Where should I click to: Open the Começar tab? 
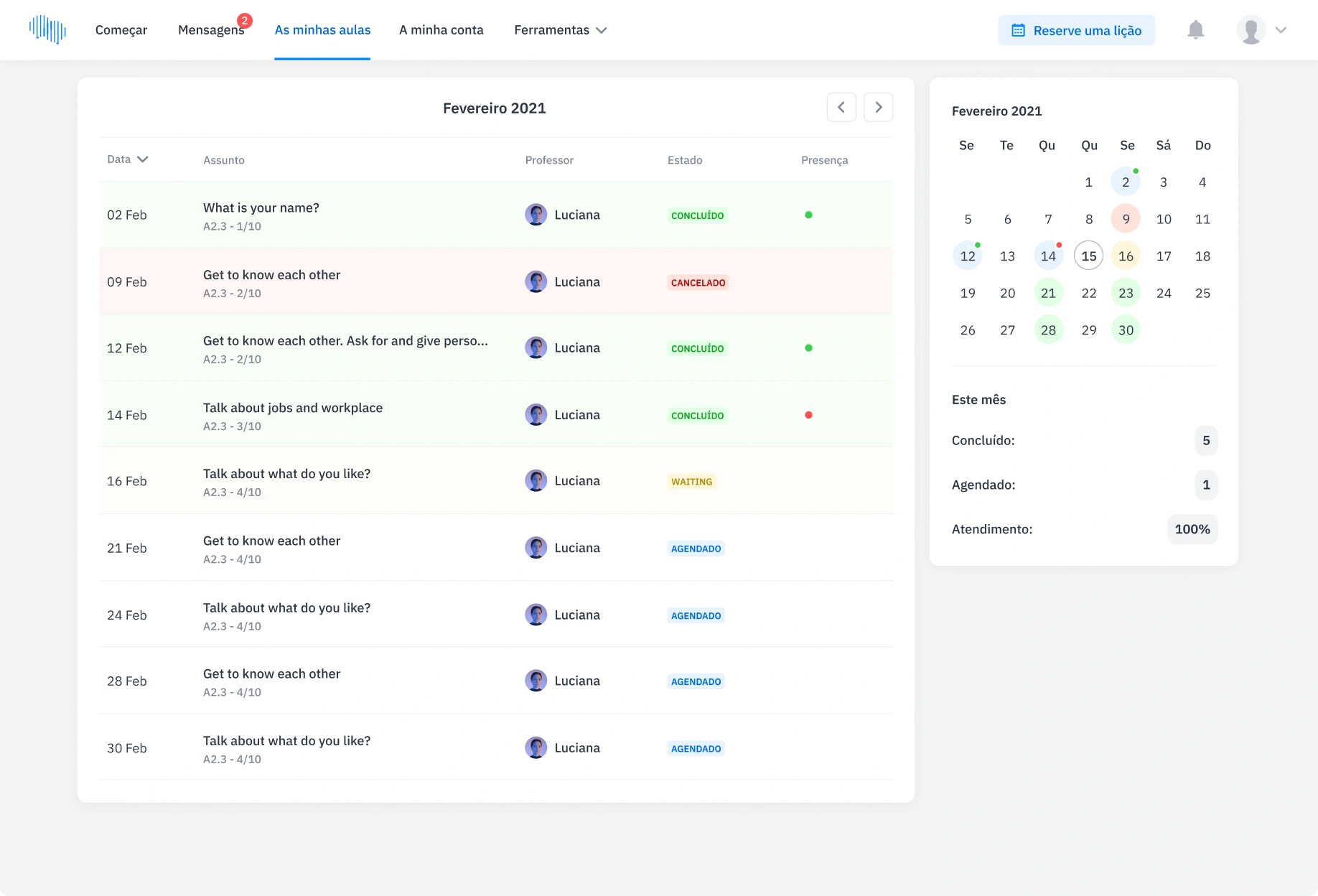(121, 30)
